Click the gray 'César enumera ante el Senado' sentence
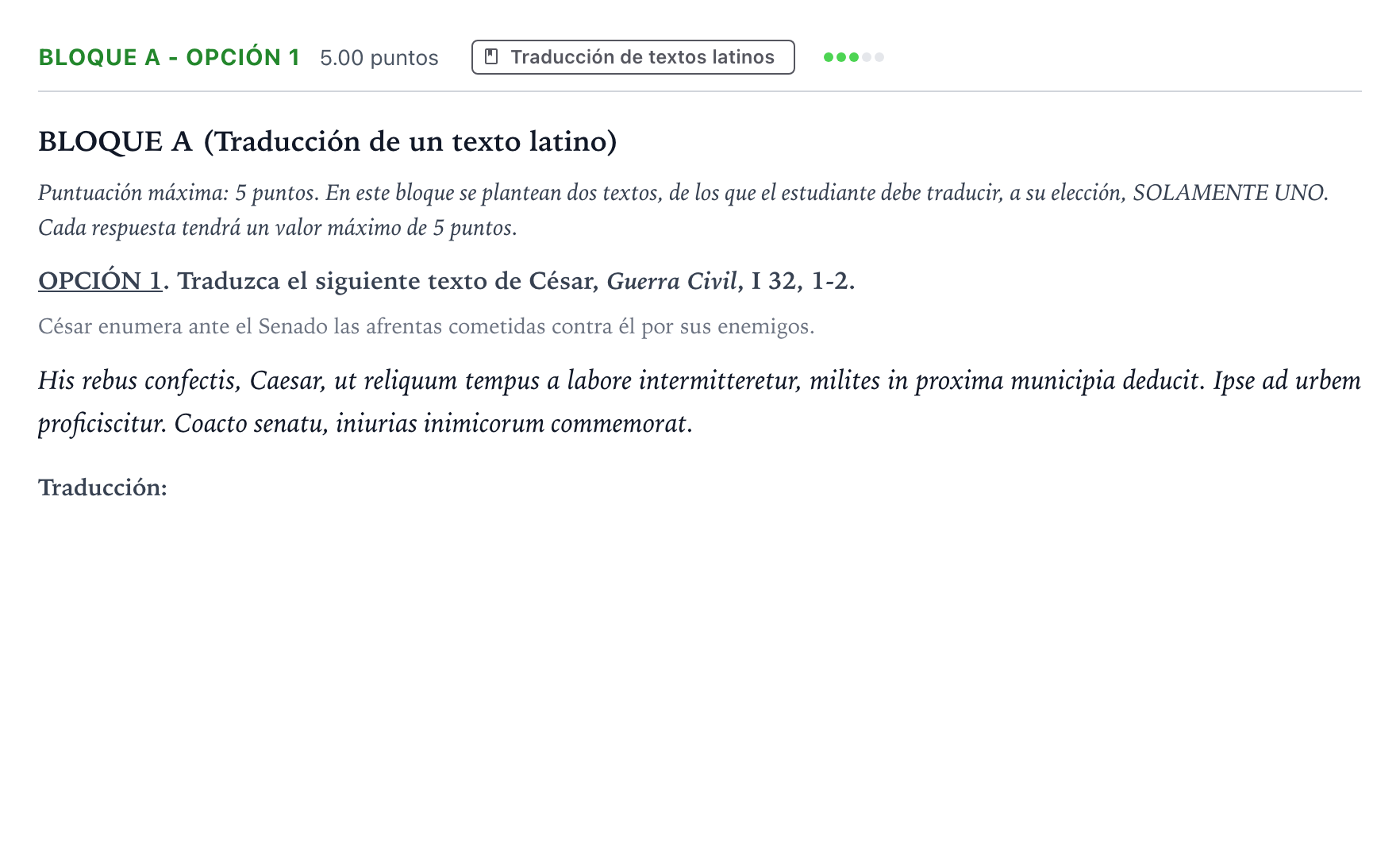Viewport: 1400px width, 851px height. 426,326
